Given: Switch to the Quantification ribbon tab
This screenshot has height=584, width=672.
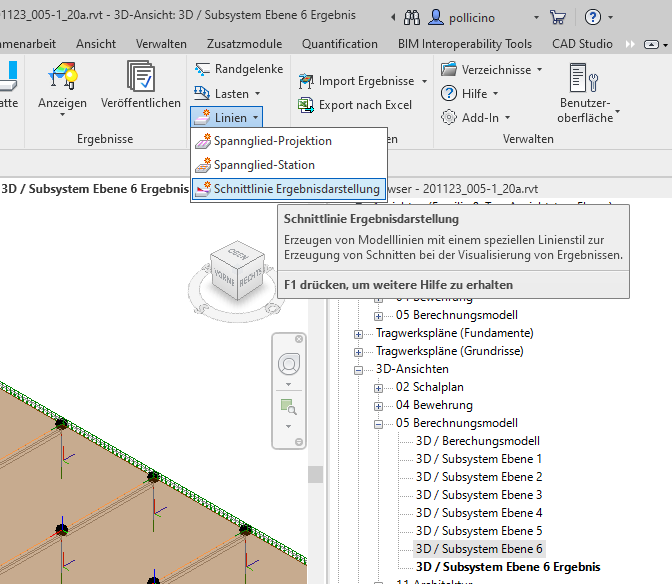Looking at the screenshot, I should click(340, 44).
